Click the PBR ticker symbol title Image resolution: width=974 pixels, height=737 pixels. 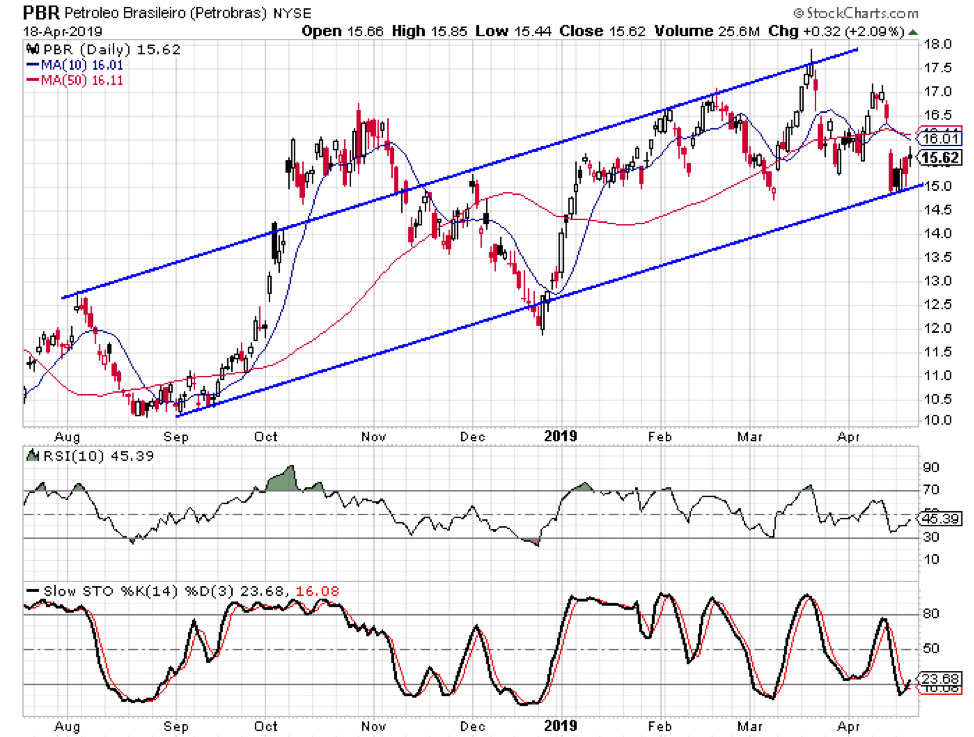pyautogui.click(x=42, y=12)
